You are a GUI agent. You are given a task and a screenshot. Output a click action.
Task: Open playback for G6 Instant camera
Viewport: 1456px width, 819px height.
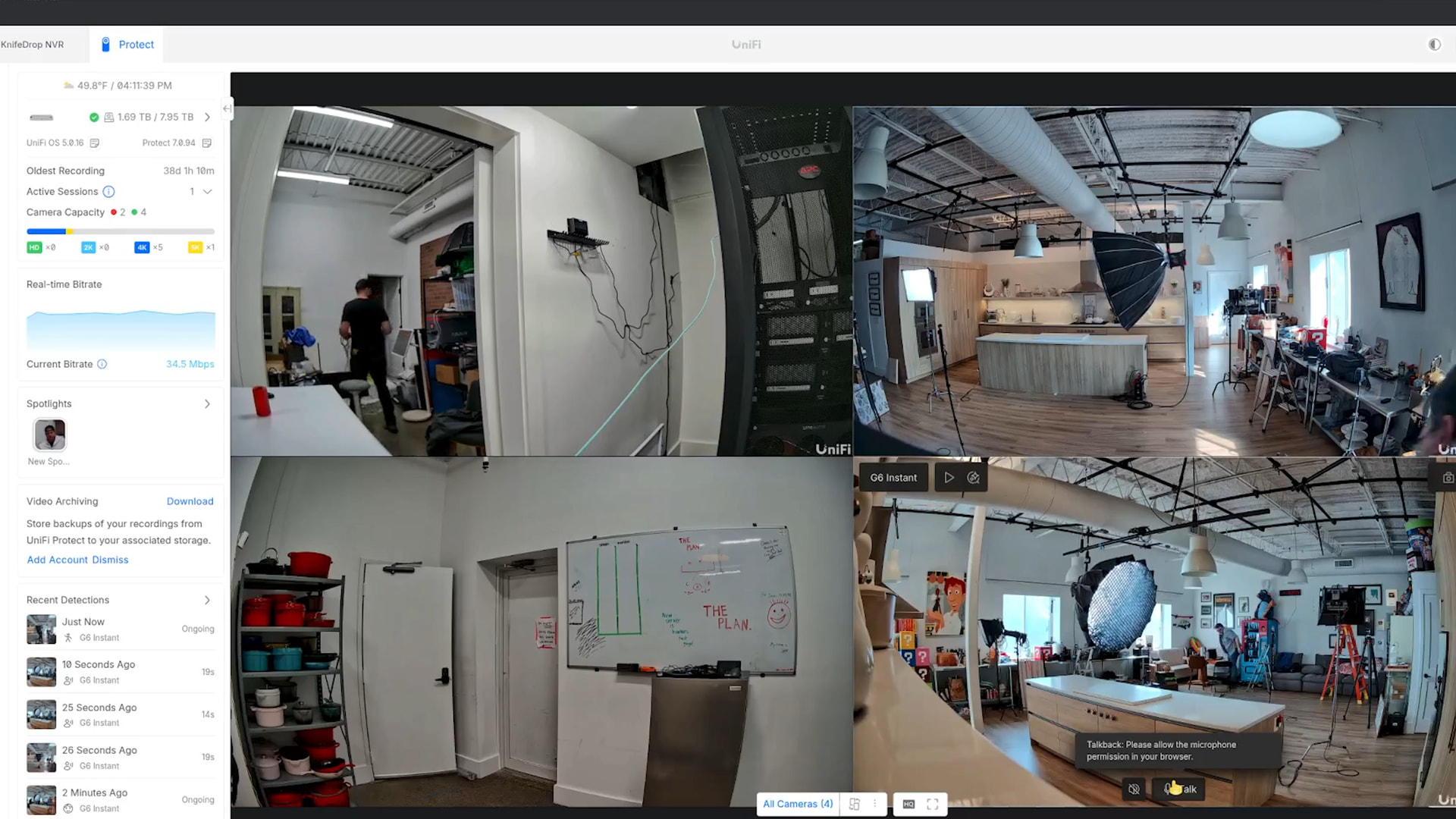tap(949, 478)
